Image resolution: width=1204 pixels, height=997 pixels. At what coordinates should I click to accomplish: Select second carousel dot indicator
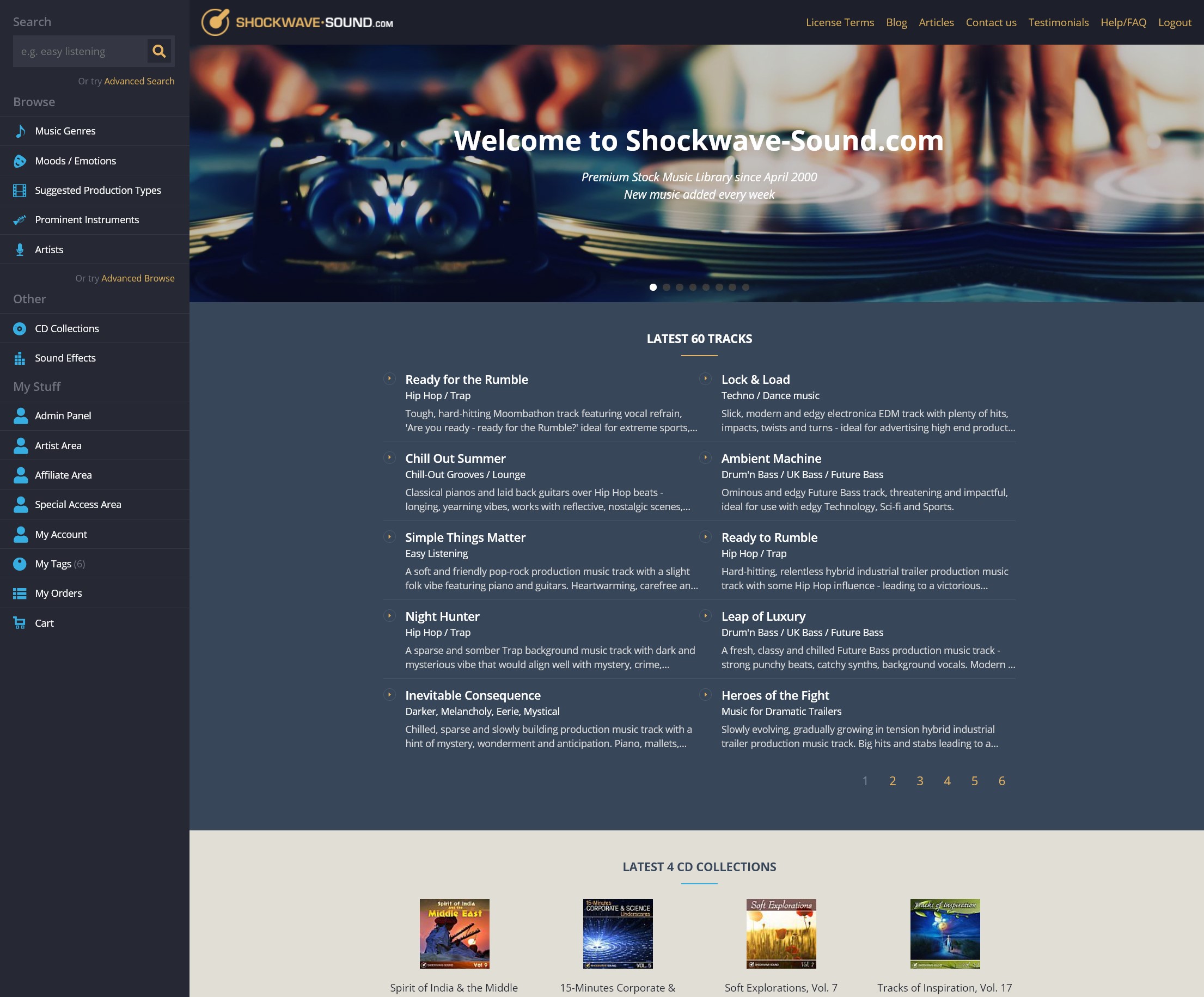coord(666,287)
